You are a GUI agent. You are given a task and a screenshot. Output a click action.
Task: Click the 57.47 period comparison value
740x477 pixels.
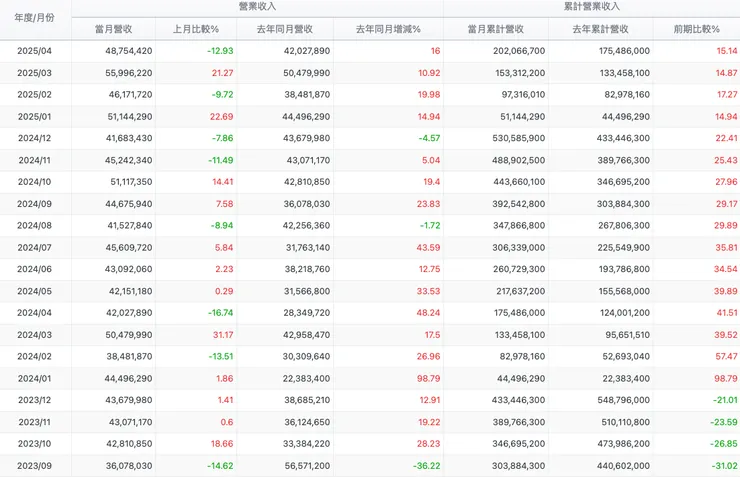coord(726,356)
